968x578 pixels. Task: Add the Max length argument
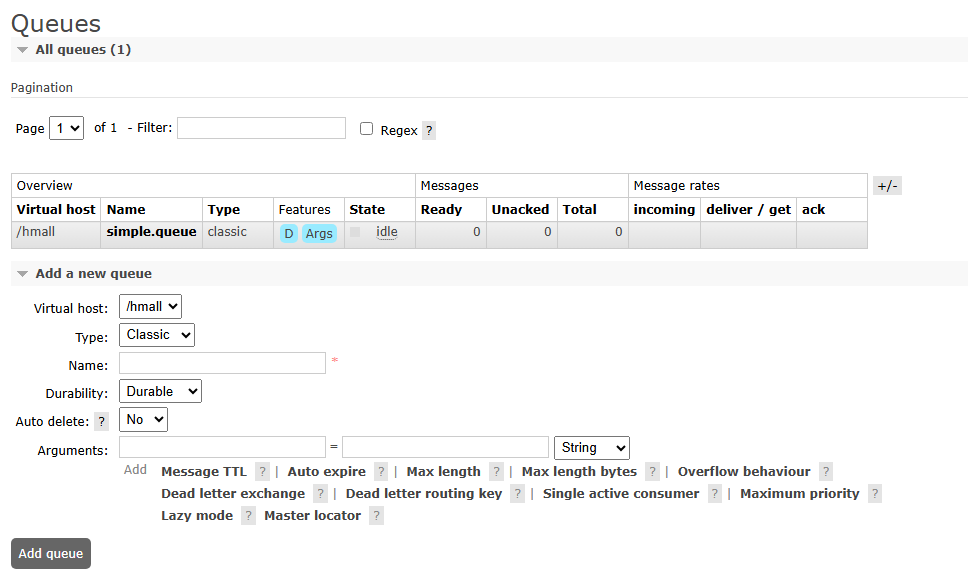(443, 472)
